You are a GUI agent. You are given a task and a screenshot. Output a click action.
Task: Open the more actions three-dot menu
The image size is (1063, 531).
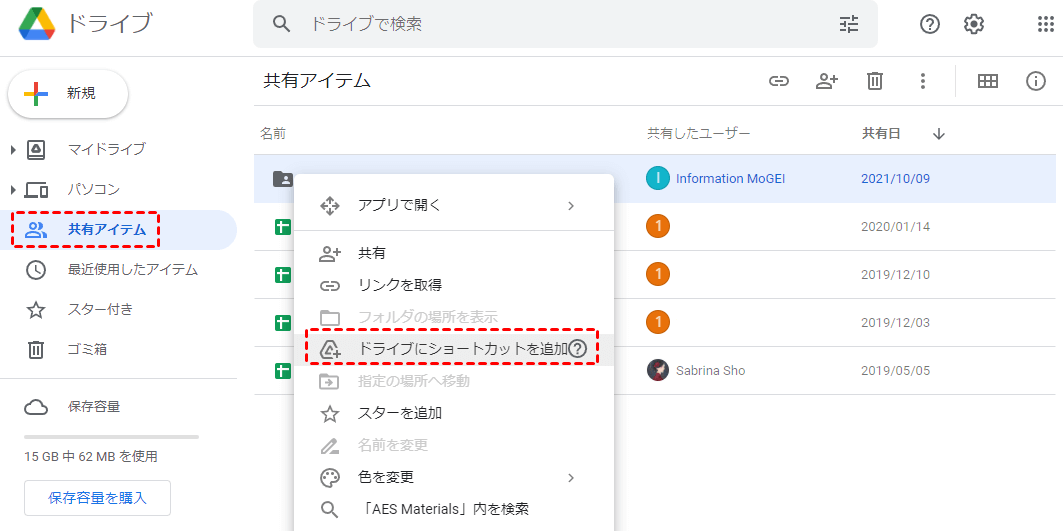click(923, 82)
